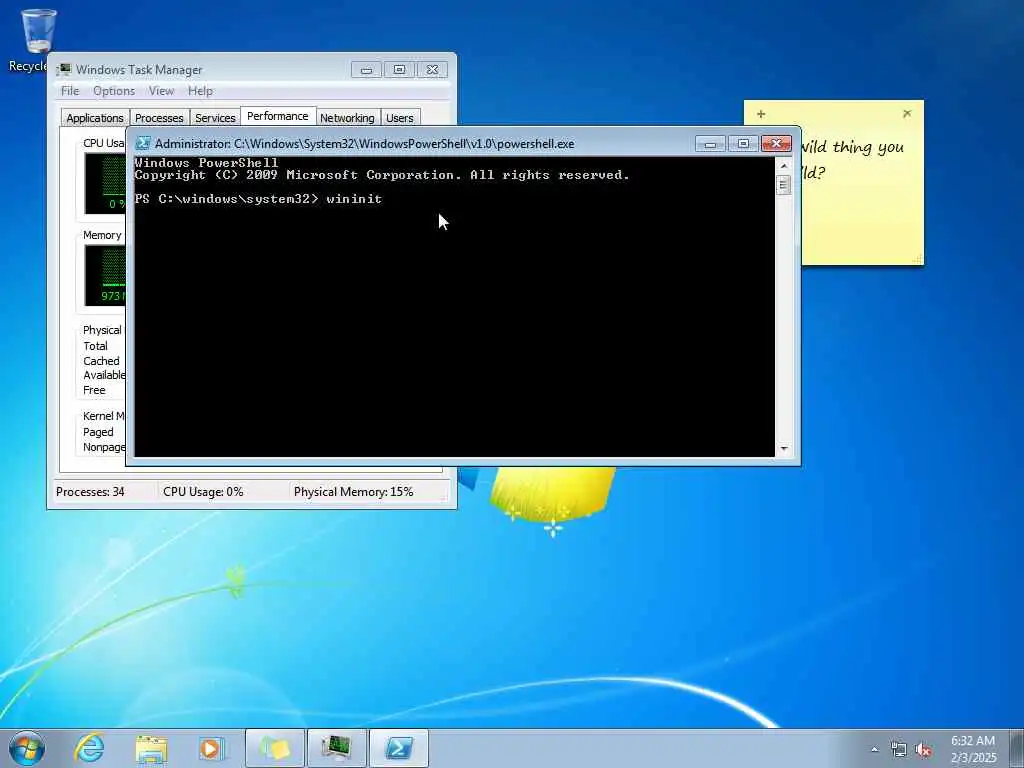Click the typed 'wininit' command text
The image size is (1024, 768).
(354, 199)
